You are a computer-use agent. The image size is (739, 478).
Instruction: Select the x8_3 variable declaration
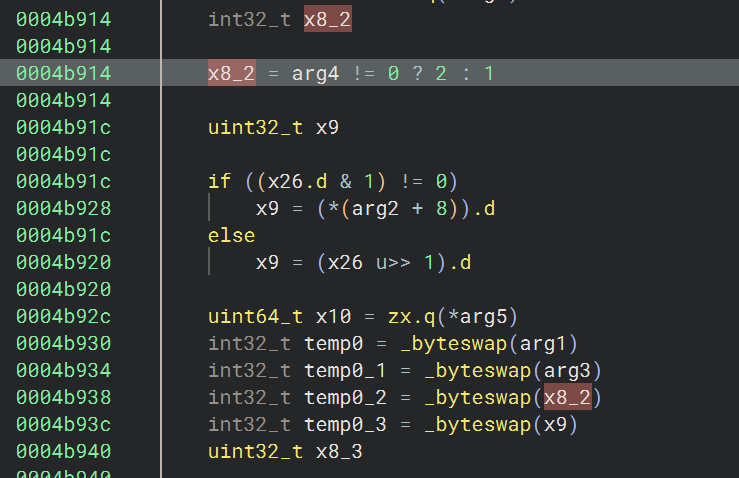point(338,451)
